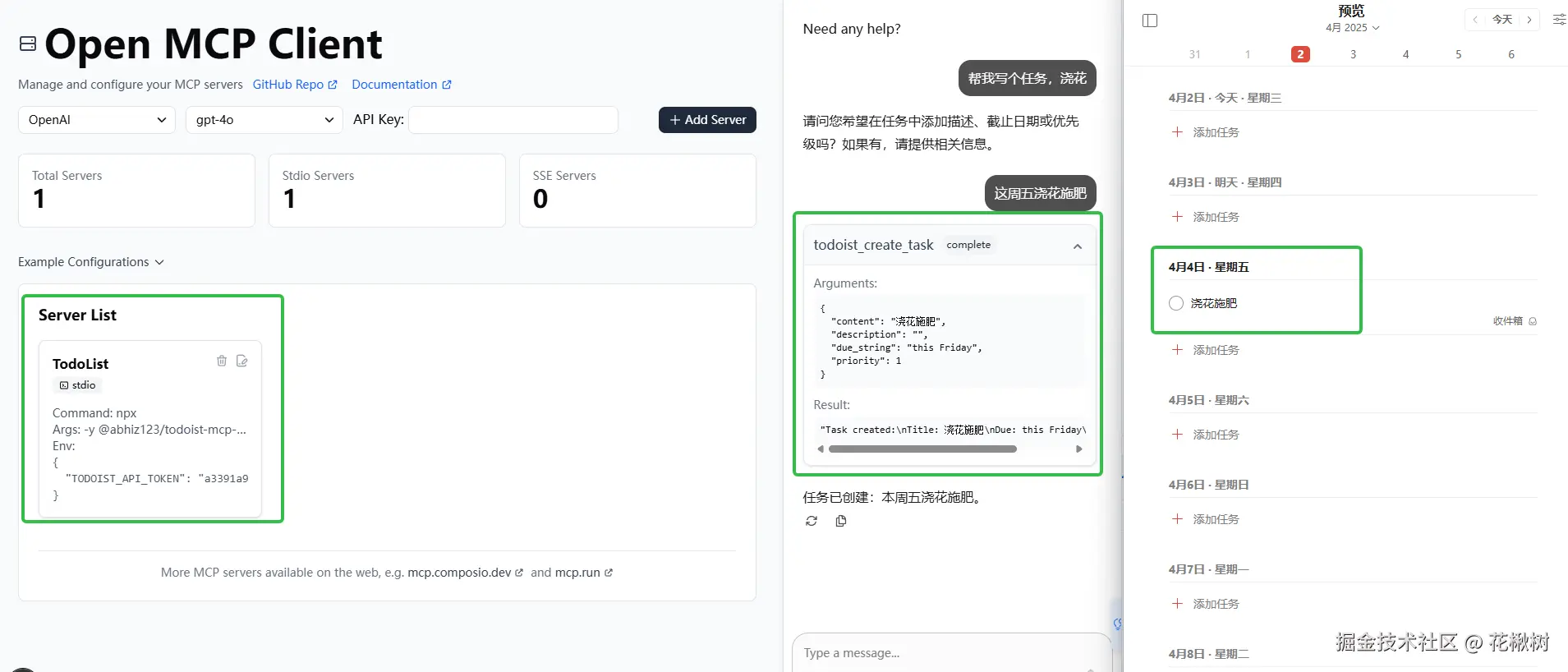Select day 3 in the week strip
This screenshot has height=672, width=1568.
coord(1353,54)
